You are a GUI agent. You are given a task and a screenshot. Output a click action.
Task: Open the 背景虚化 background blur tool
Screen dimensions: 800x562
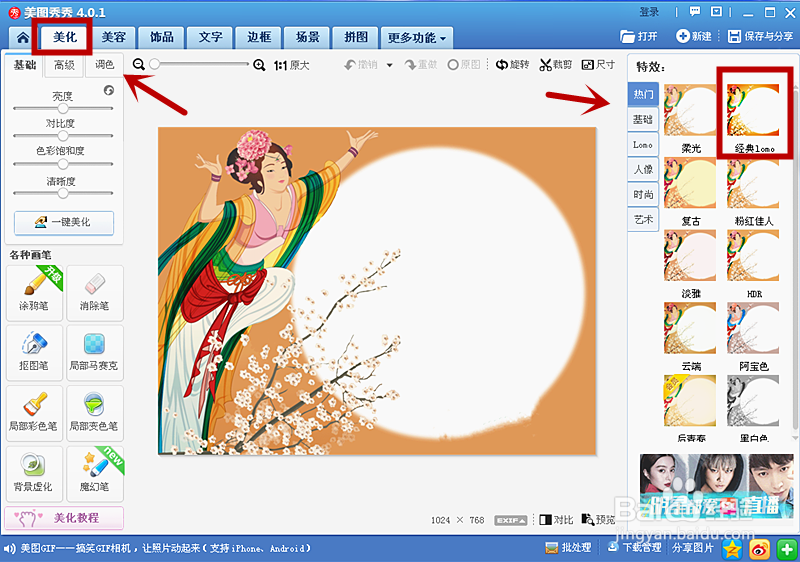(34, 474)
